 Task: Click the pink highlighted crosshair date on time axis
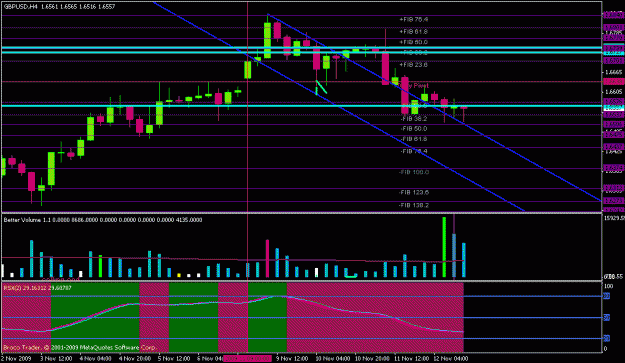pos(247,359)
